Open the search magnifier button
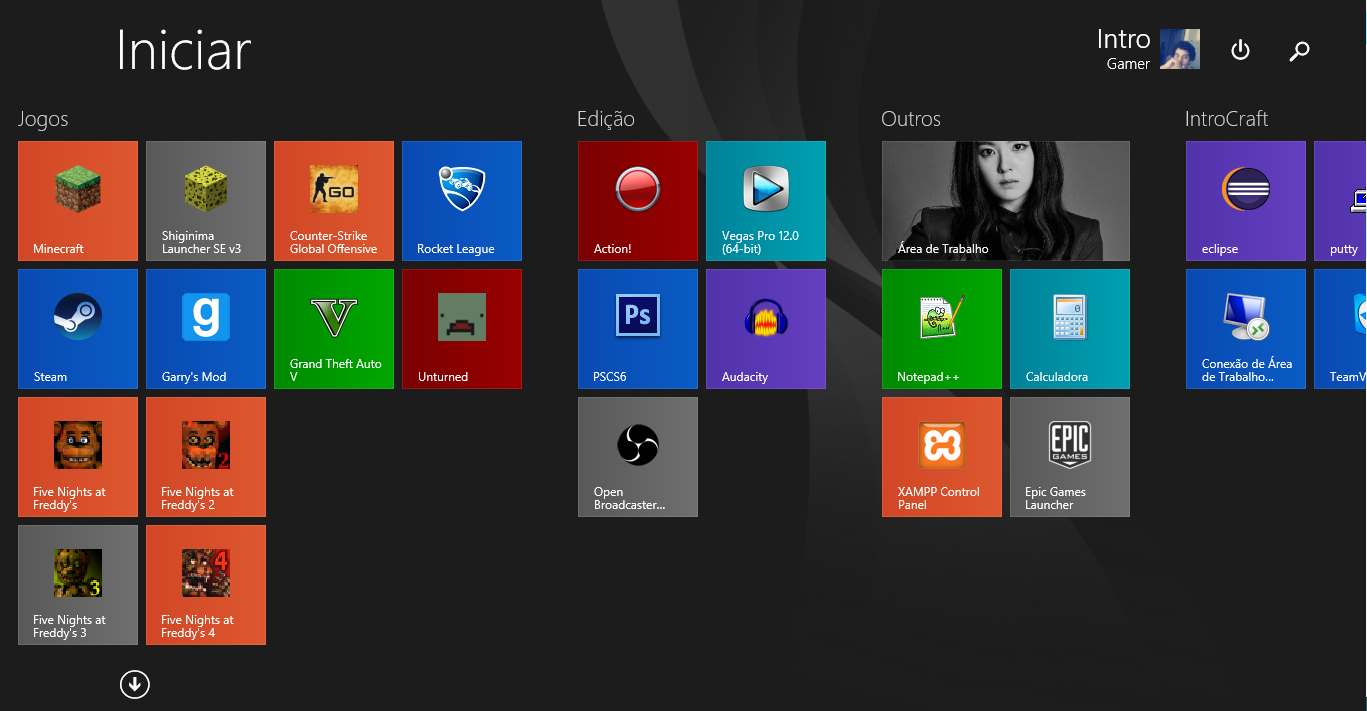1367x711 pixels. coord(1299,51)
